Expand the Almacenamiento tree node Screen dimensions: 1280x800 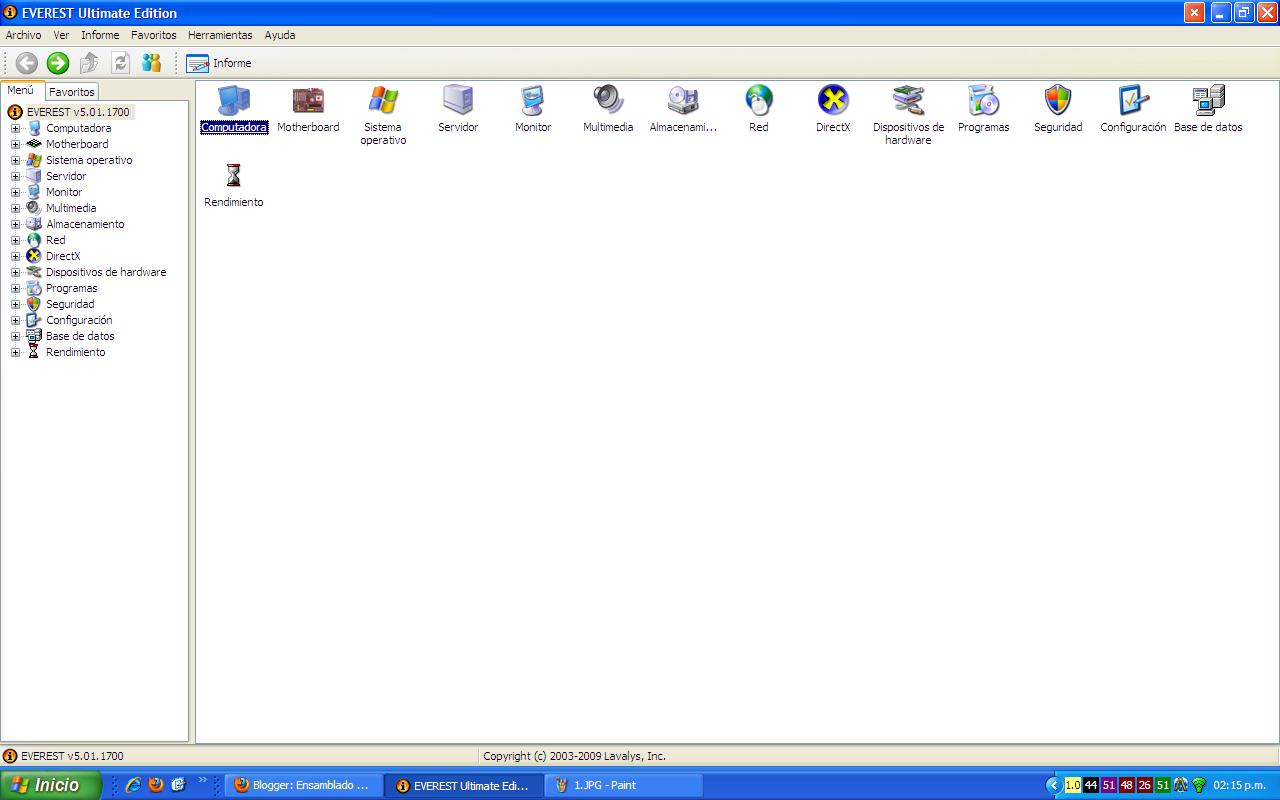point(15,224)
